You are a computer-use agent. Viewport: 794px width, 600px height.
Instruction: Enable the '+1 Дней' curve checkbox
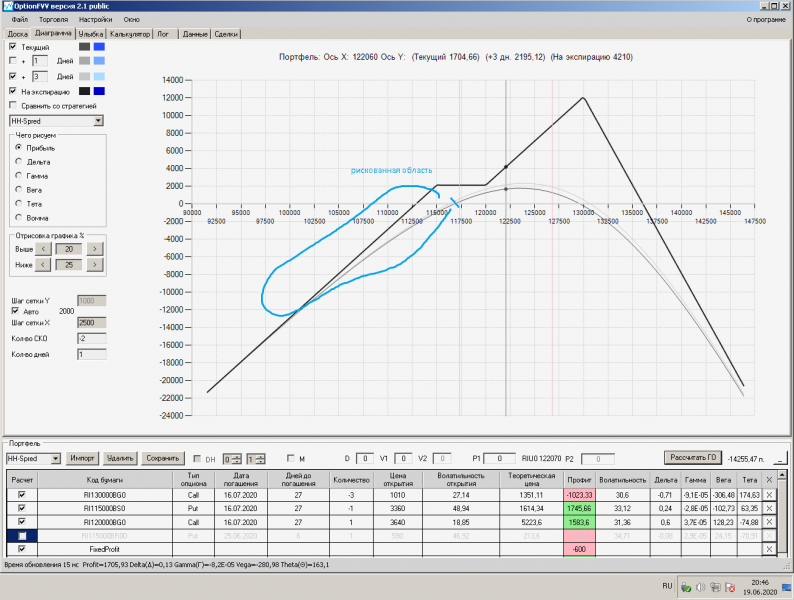tap(13, 60)
